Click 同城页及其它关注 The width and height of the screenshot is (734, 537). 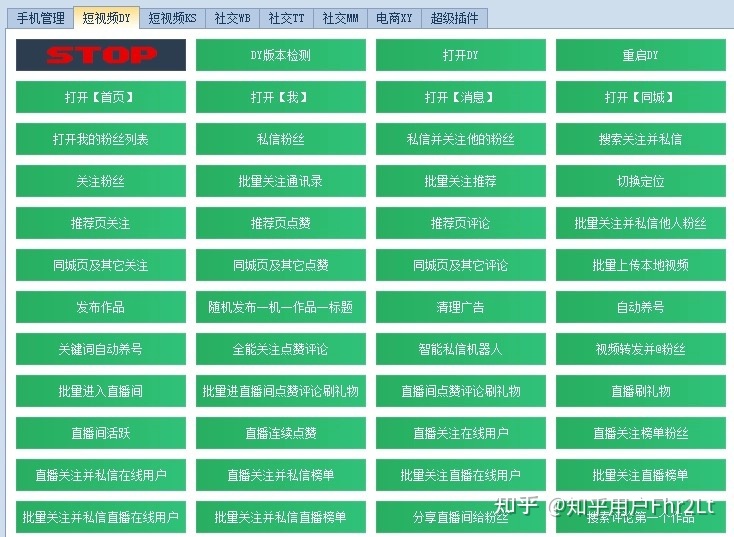(101, 265)
